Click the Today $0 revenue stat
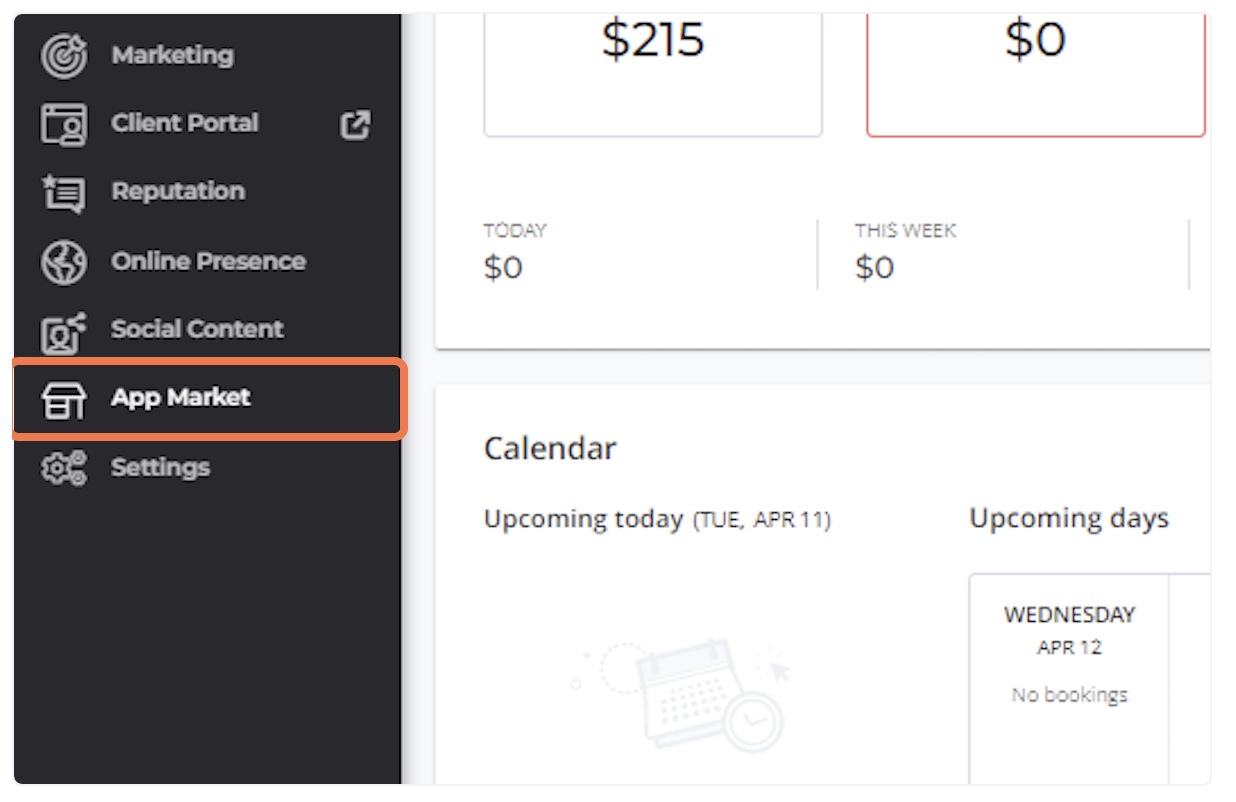This screenshot has height=802, width=1236. pyautogui.click(x=515, y=252)
